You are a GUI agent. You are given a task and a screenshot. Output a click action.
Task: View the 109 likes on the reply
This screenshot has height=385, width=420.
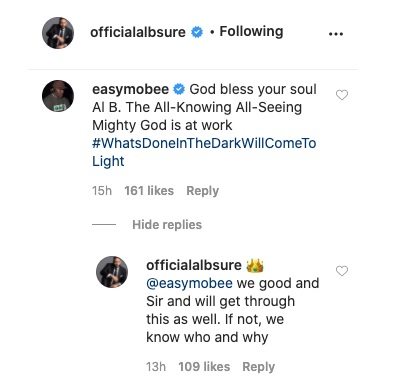click(x=204, y=367)
